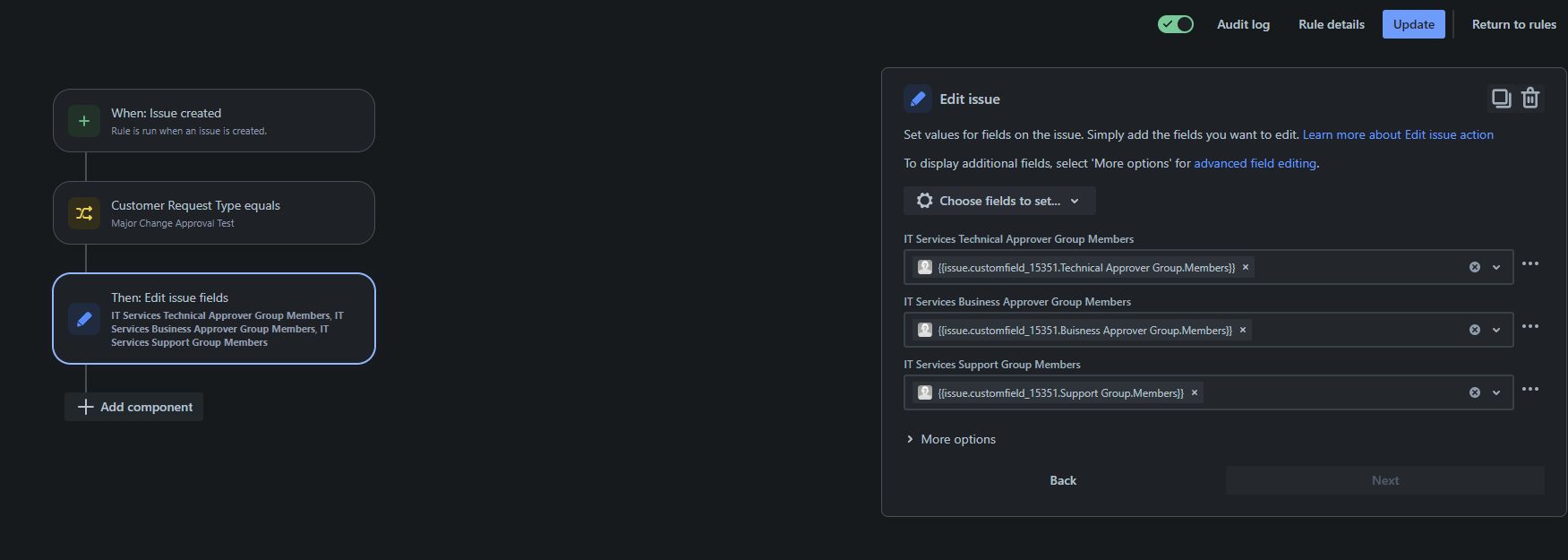Click the pencil icon in Edit issue fields step
This screenshot has height=560, width=1568.
pos(84,319)
